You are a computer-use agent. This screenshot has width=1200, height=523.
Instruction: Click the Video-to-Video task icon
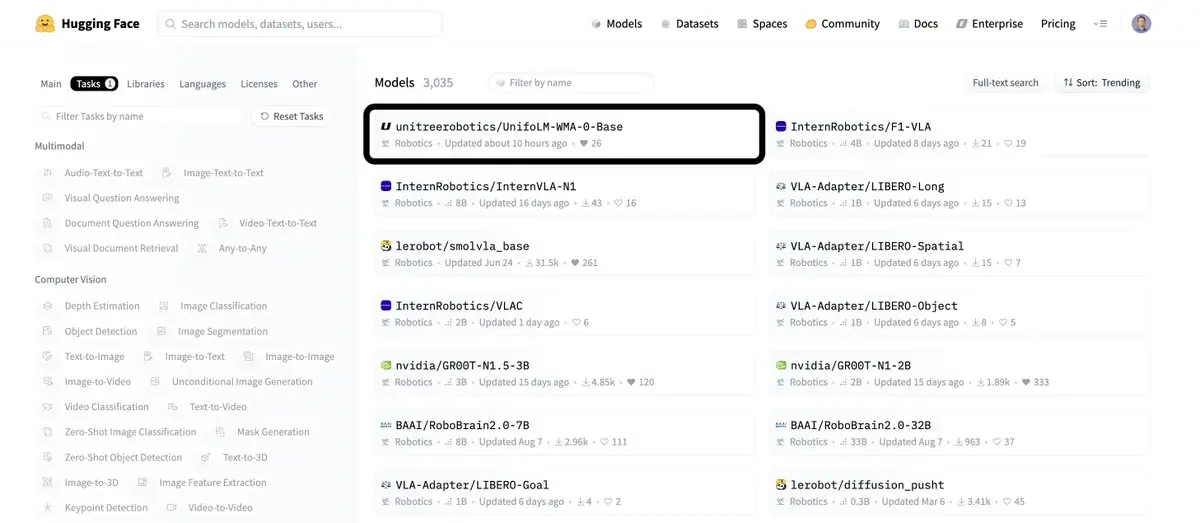tap(172, 507)
